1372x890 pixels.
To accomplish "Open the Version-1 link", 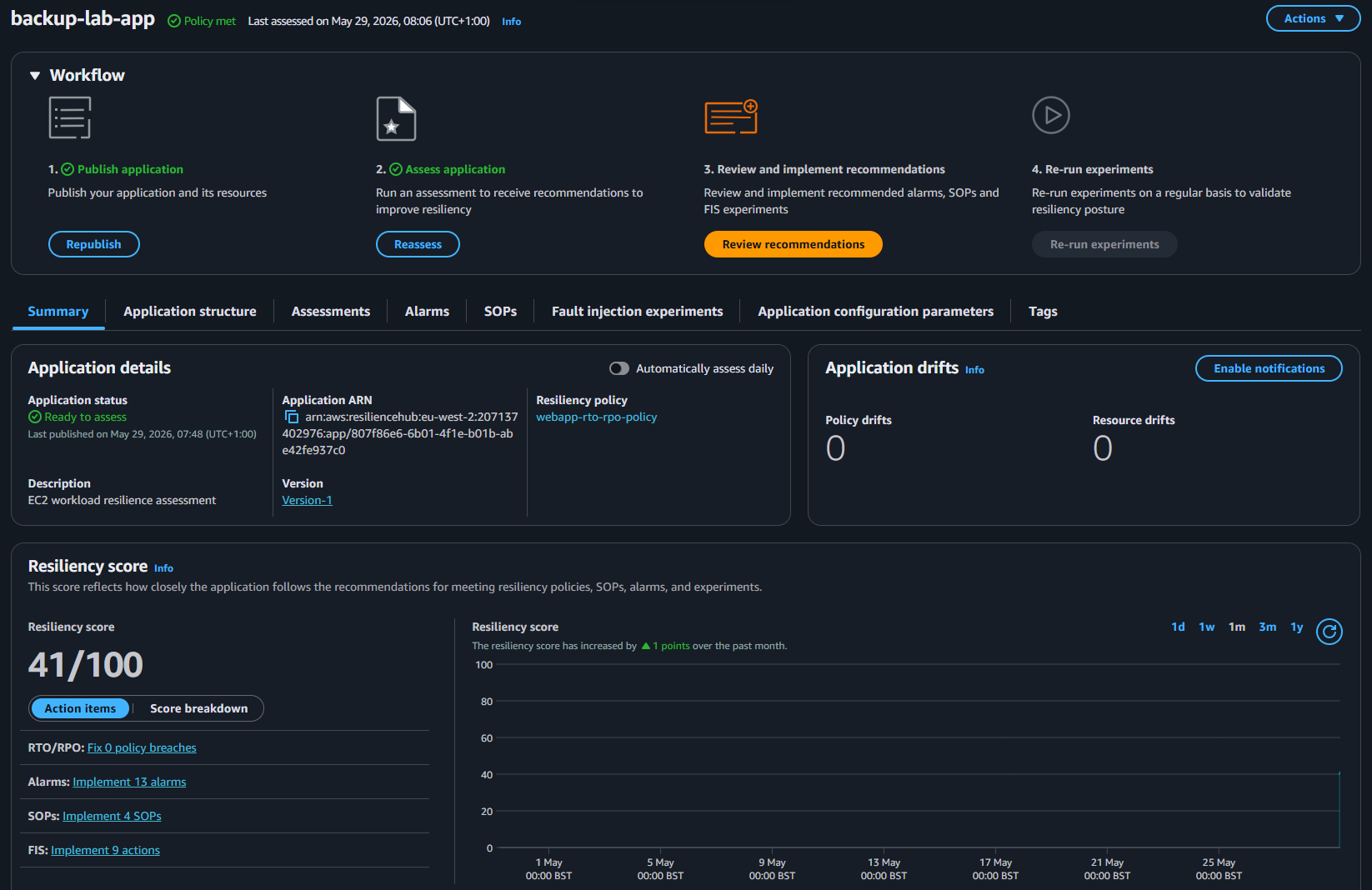I will [x=308, y=500].
